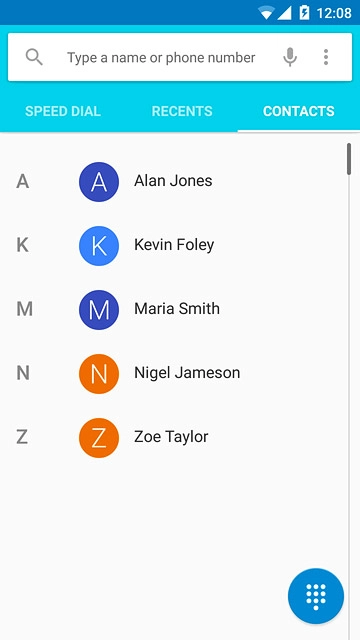Click the contacts list scrollbar thumb

(349, 159)
